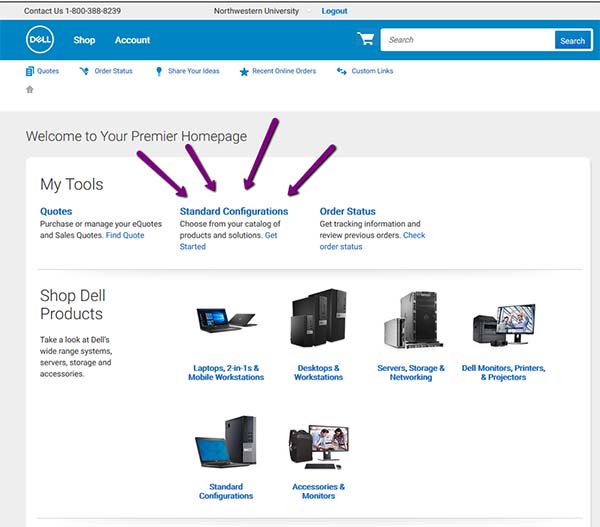Screen dimensions: 600x527
Task: Click the Quotes document icon in toolbar
Action: click(x=29, y=71)
